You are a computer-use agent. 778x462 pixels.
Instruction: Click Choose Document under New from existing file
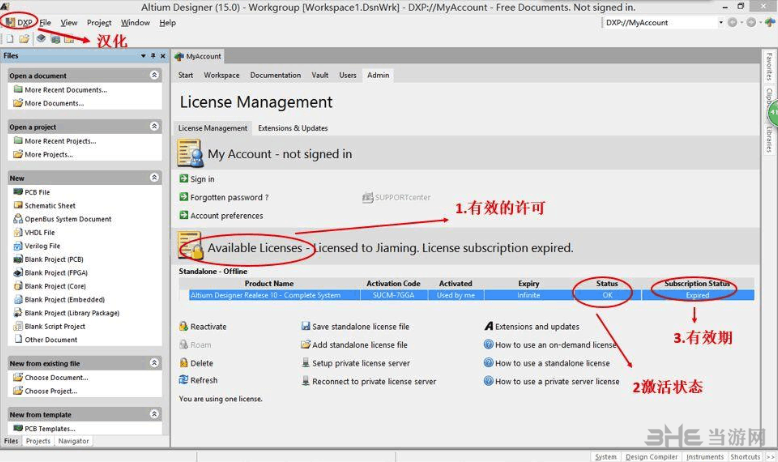(51, 377)
